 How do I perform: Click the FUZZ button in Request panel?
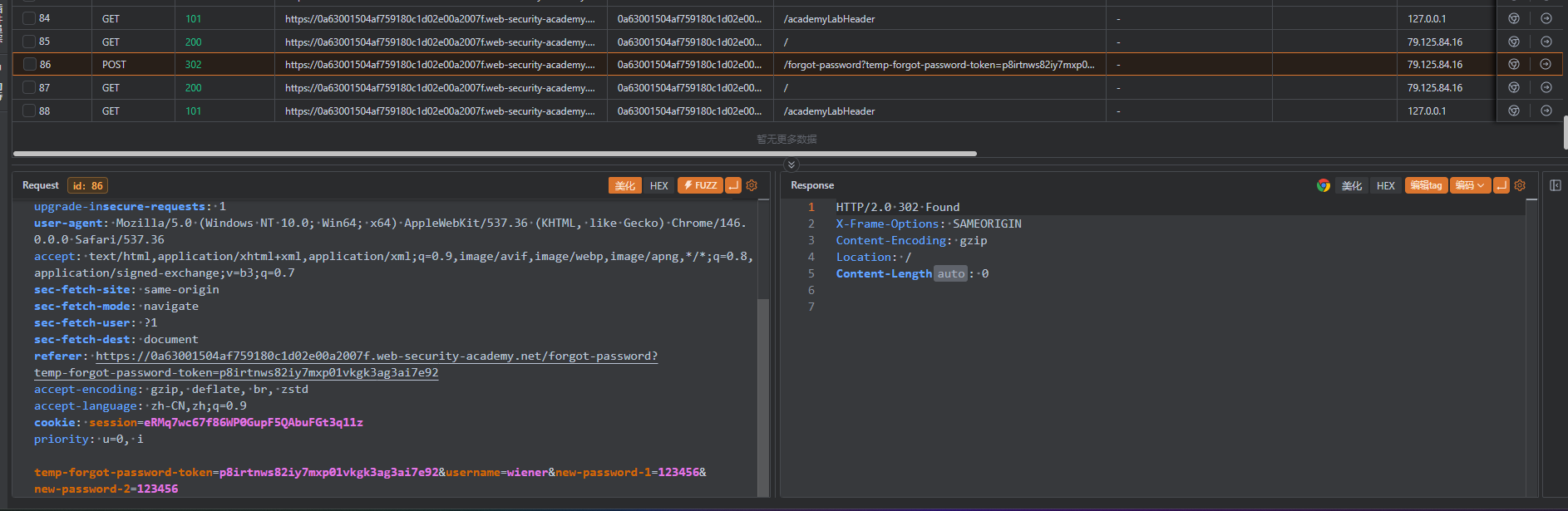coord(700,185)
